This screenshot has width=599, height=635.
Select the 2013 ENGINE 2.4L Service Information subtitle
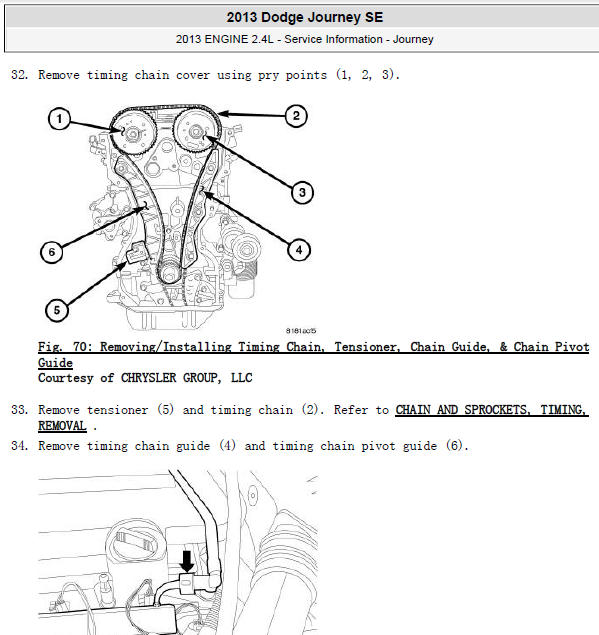[x=305, y=39]
